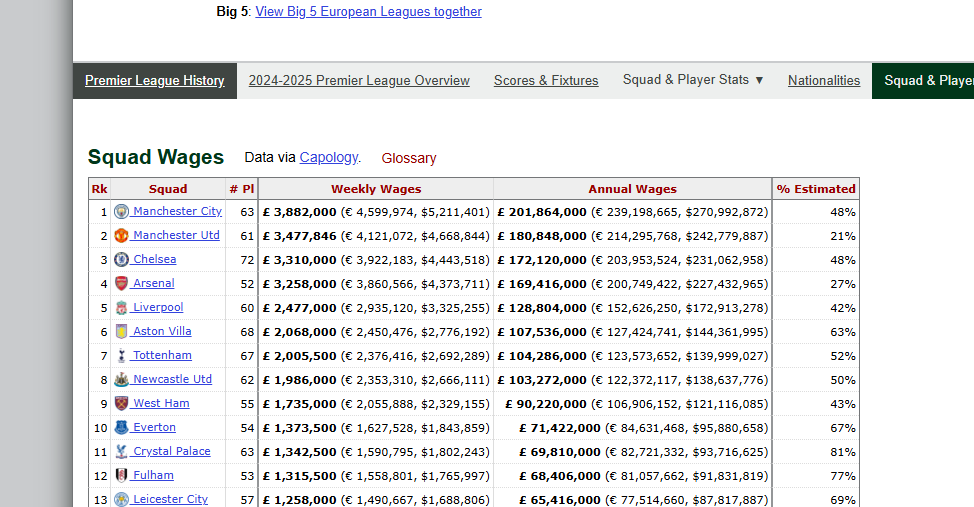Screen dimensions: 974x507
Task: Open the Premier League History tab
Action: pyautogui.click(x=155, y=81)
